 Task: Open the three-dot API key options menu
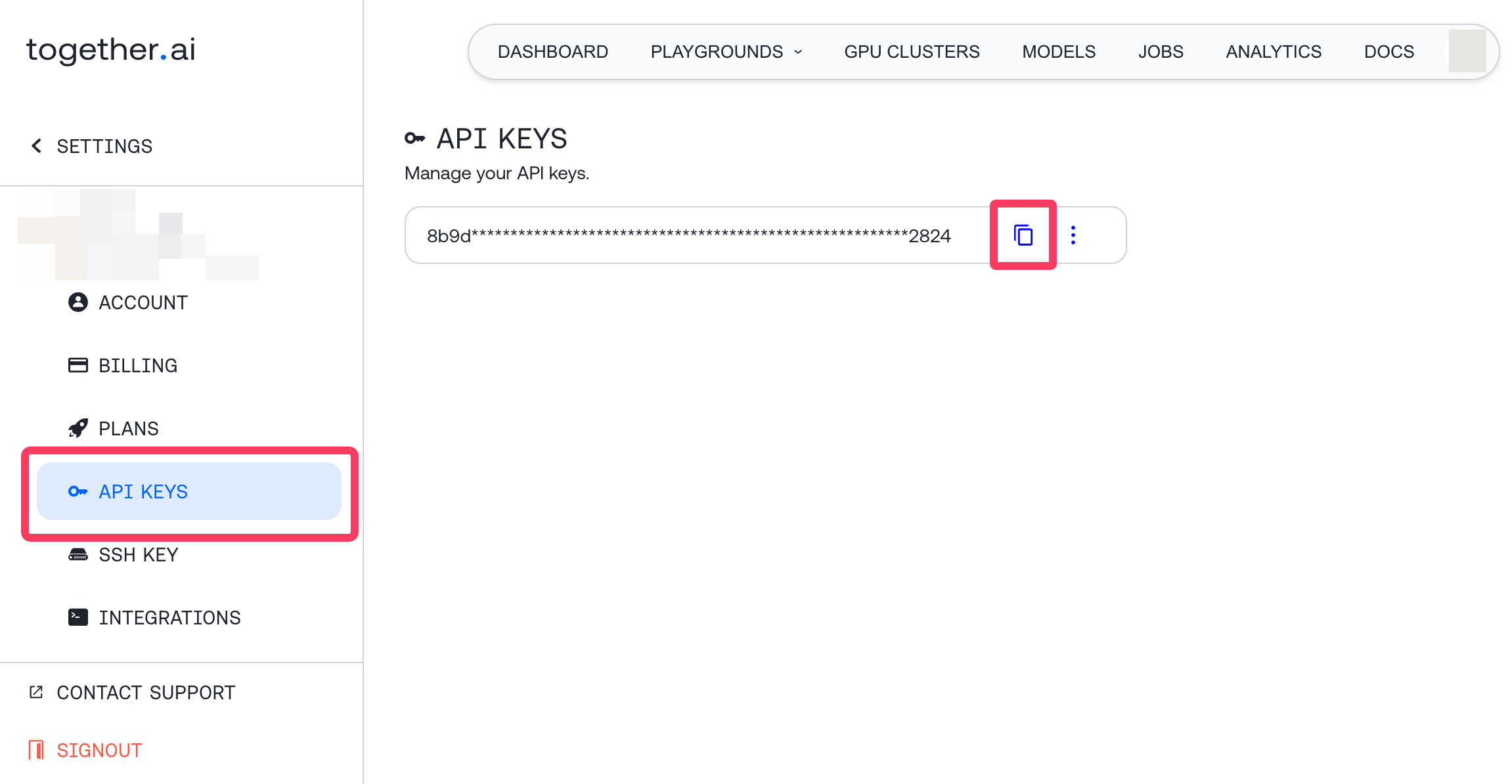click(x=1073, y=235)
